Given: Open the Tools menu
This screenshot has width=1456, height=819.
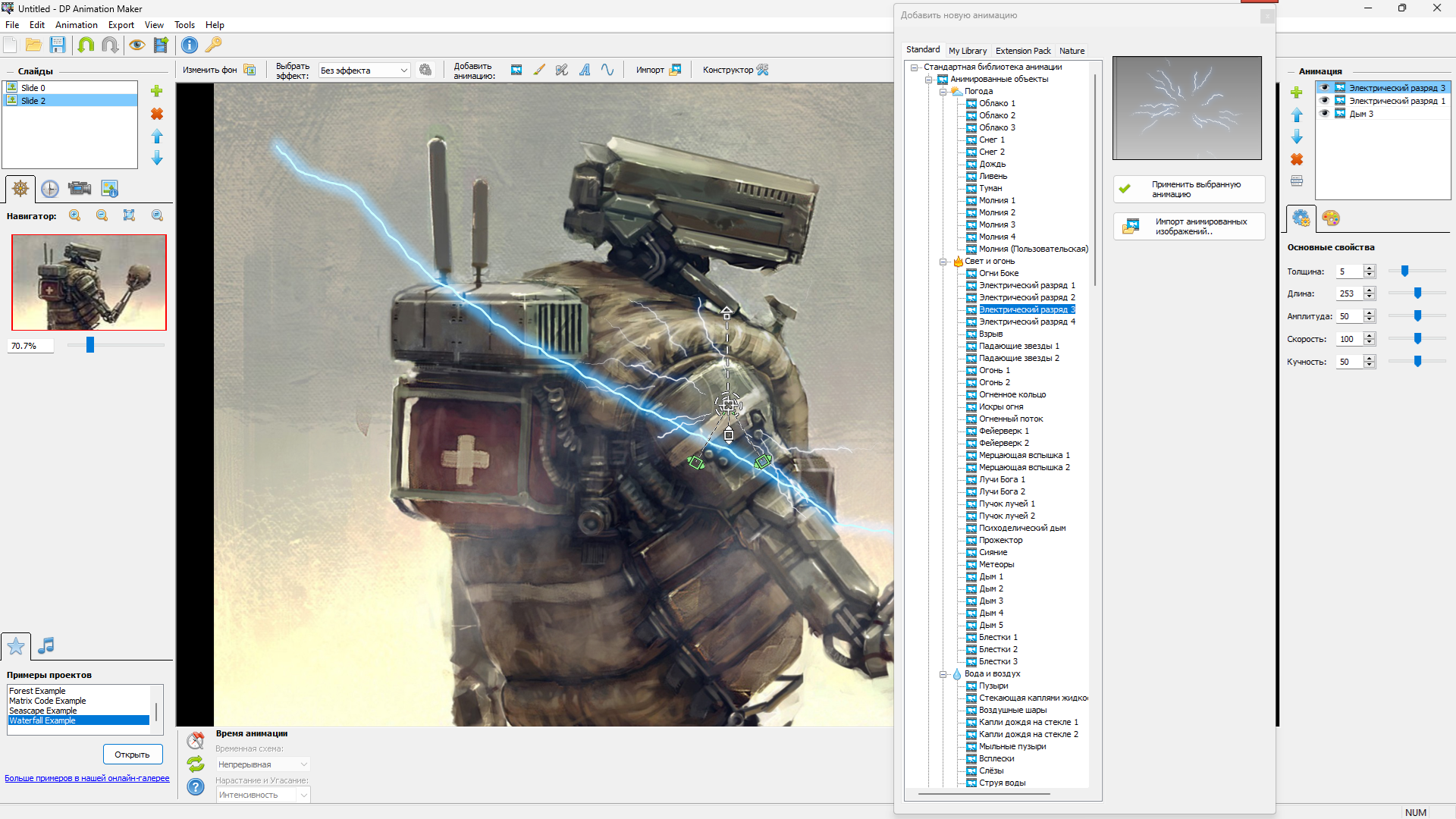Looking at the screenshot, I should [184, 25].
